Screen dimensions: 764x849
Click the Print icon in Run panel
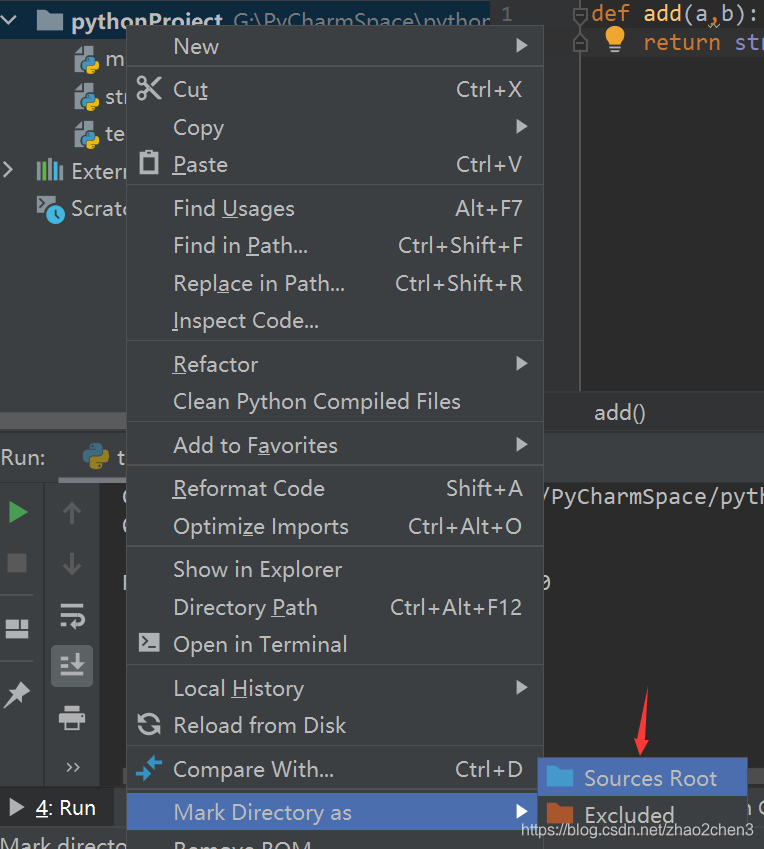[x=72, y=717]
